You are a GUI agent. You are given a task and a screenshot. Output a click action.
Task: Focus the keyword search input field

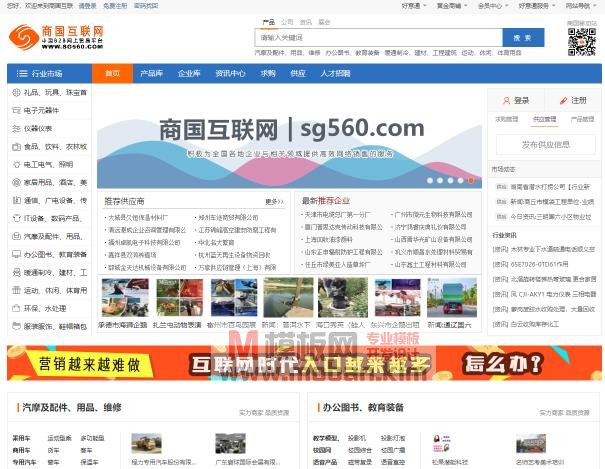point(379,38)
